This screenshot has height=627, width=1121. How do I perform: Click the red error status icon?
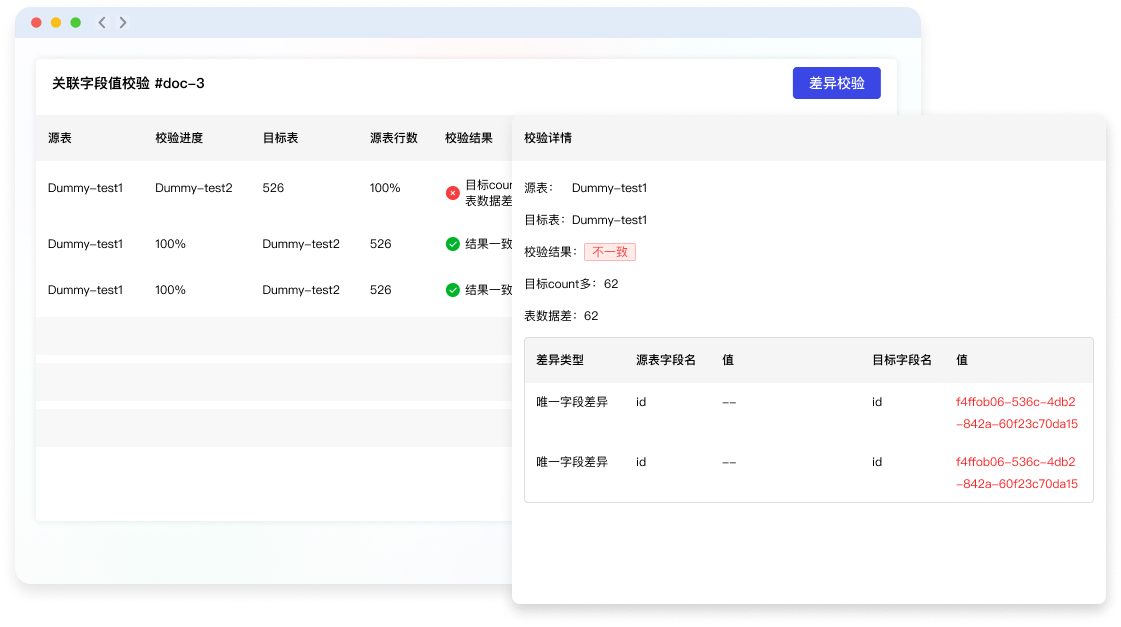452,193
